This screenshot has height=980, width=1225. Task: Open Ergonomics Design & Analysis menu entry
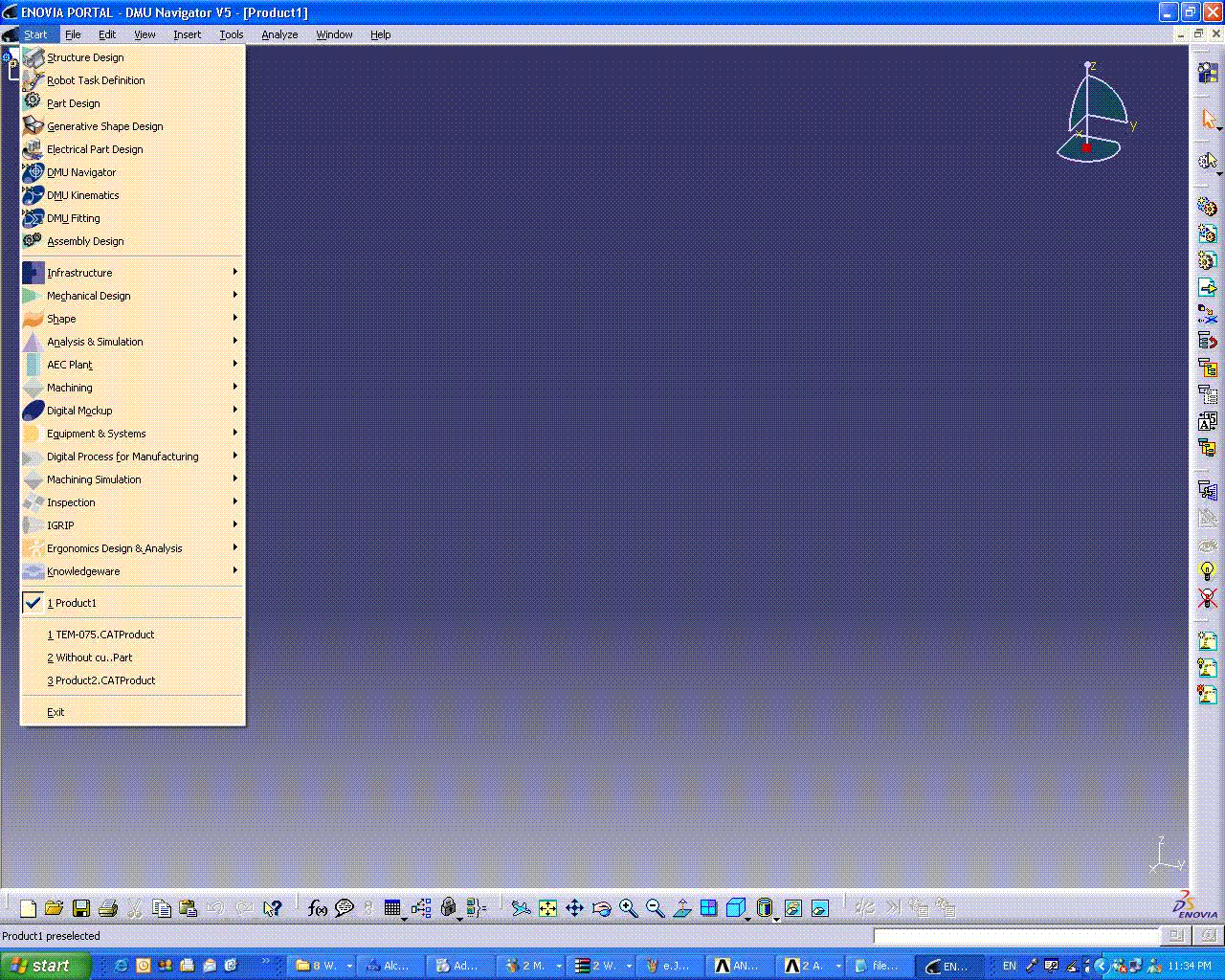click(x=133, y=548)
